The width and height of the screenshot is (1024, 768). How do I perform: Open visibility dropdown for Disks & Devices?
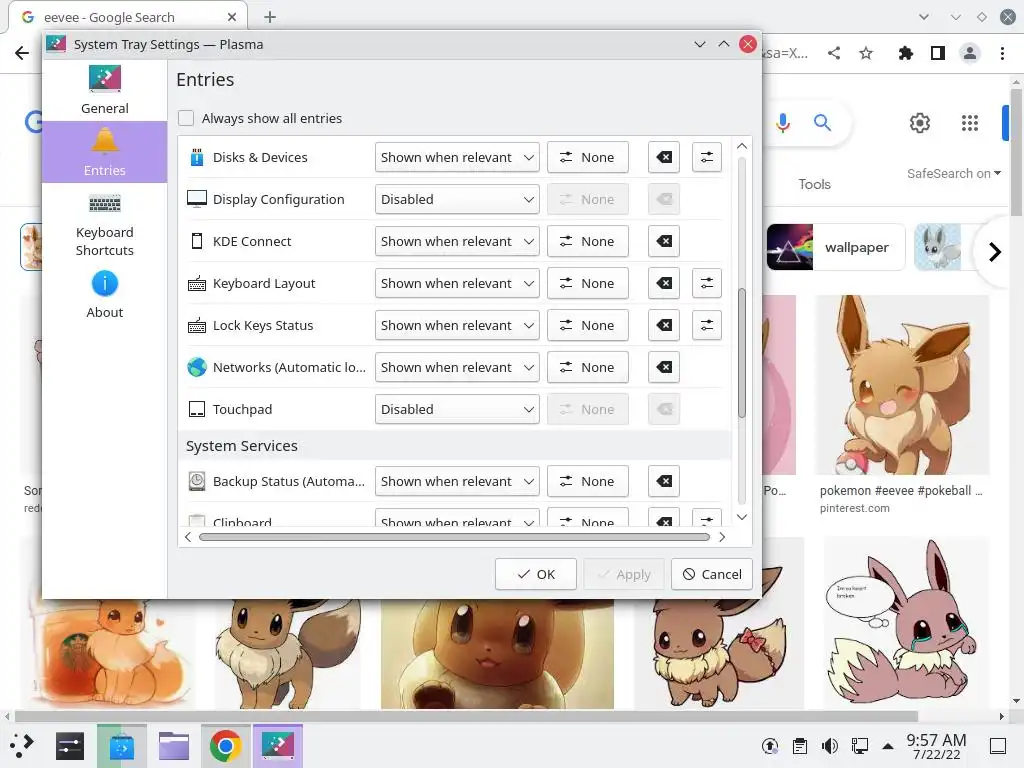pos(457,157)
